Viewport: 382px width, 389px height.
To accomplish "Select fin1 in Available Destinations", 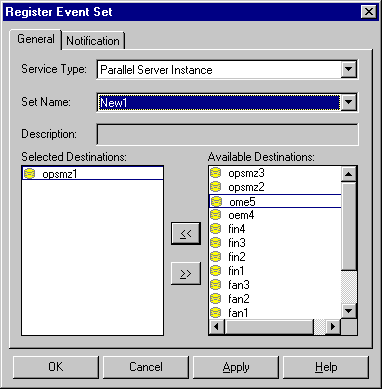I will (x=275, y=271).
